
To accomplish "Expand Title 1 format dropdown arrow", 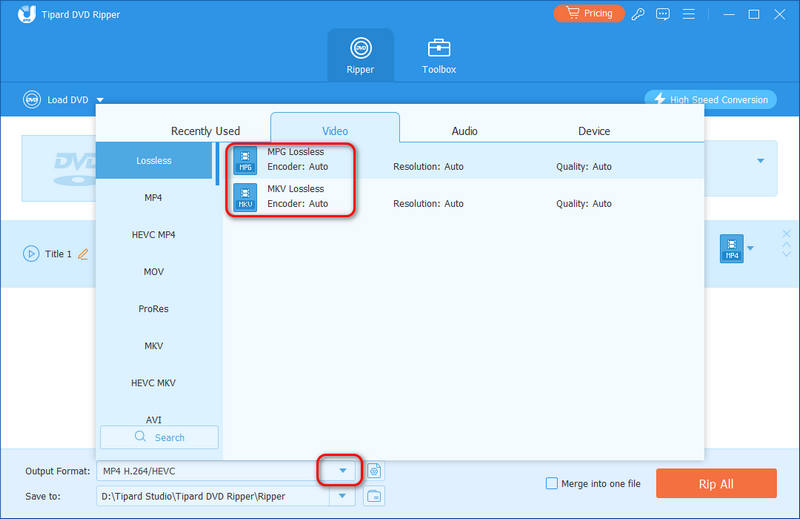I will click(x=751, y=248).
